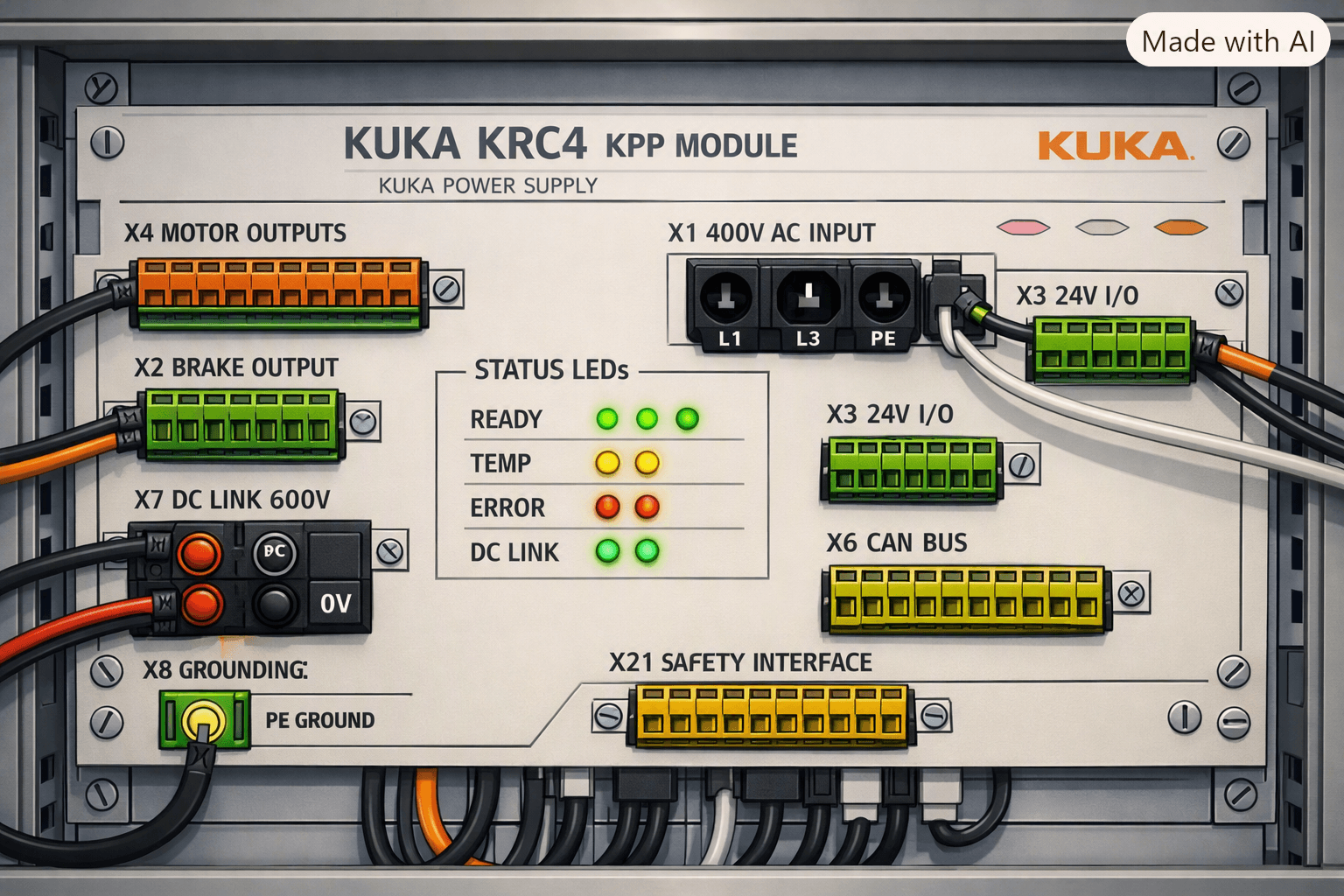
Task: Click the second yellow TEMP LED
Action: 647,463
